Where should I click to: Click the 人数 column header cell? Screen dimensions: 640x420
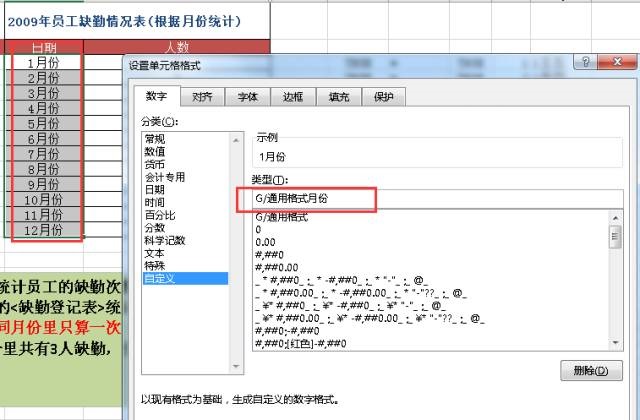coord(177,47)
